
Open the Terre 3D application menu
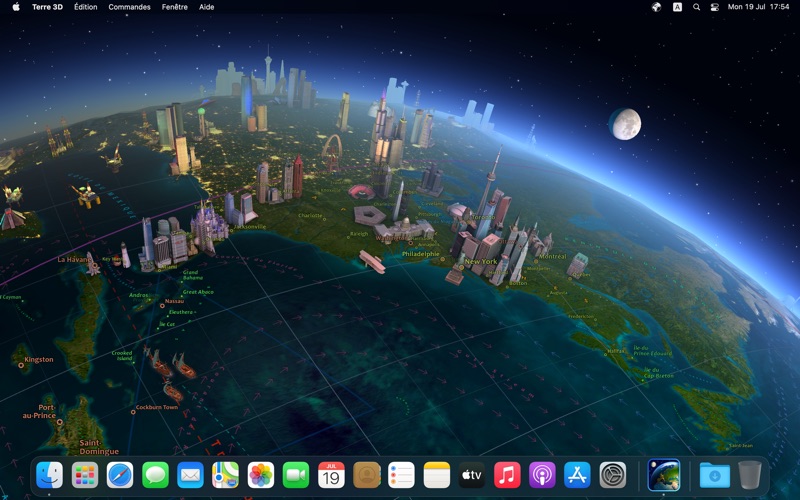coord(47,7)
